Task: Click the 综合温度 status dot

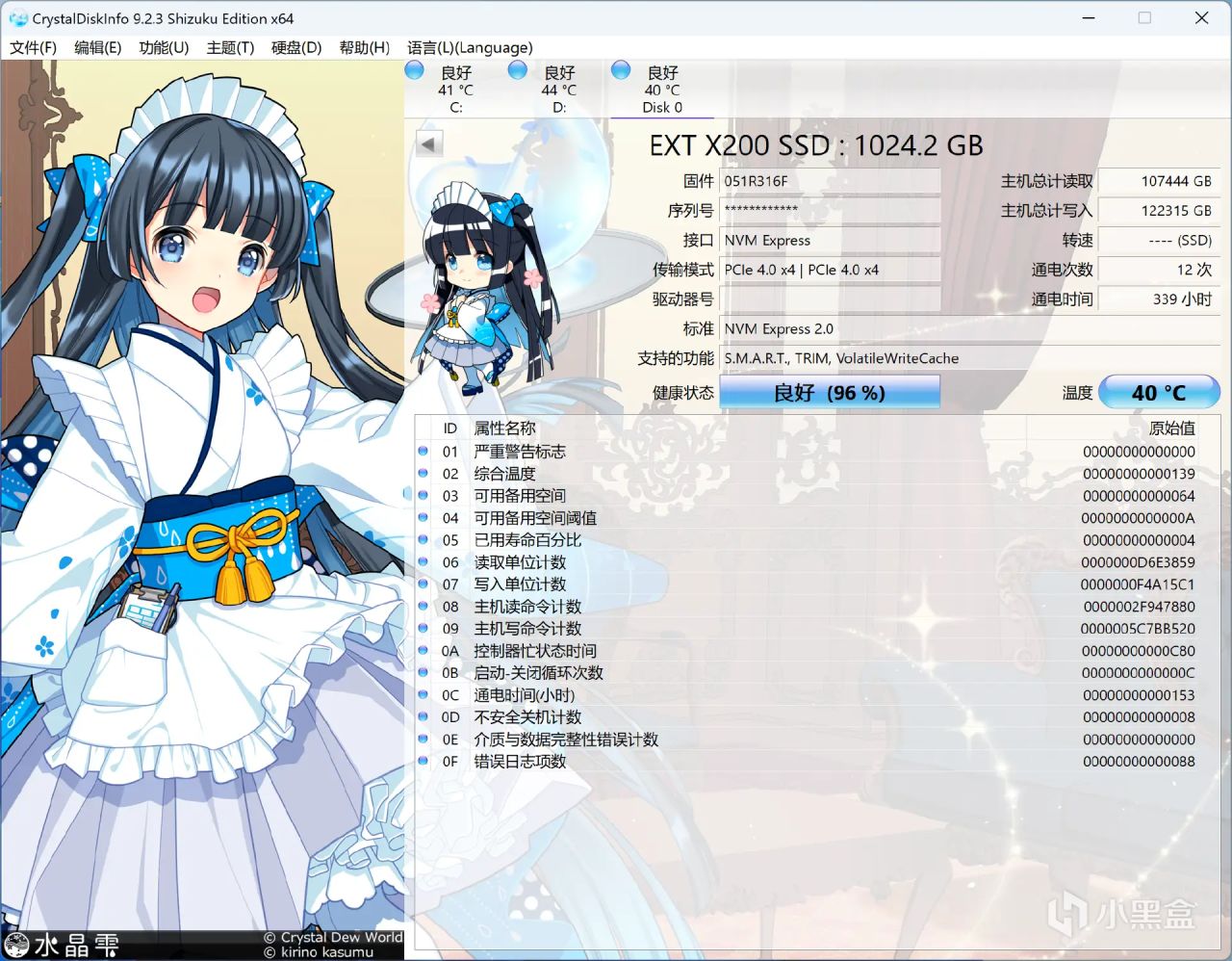Action: point(423,473)
